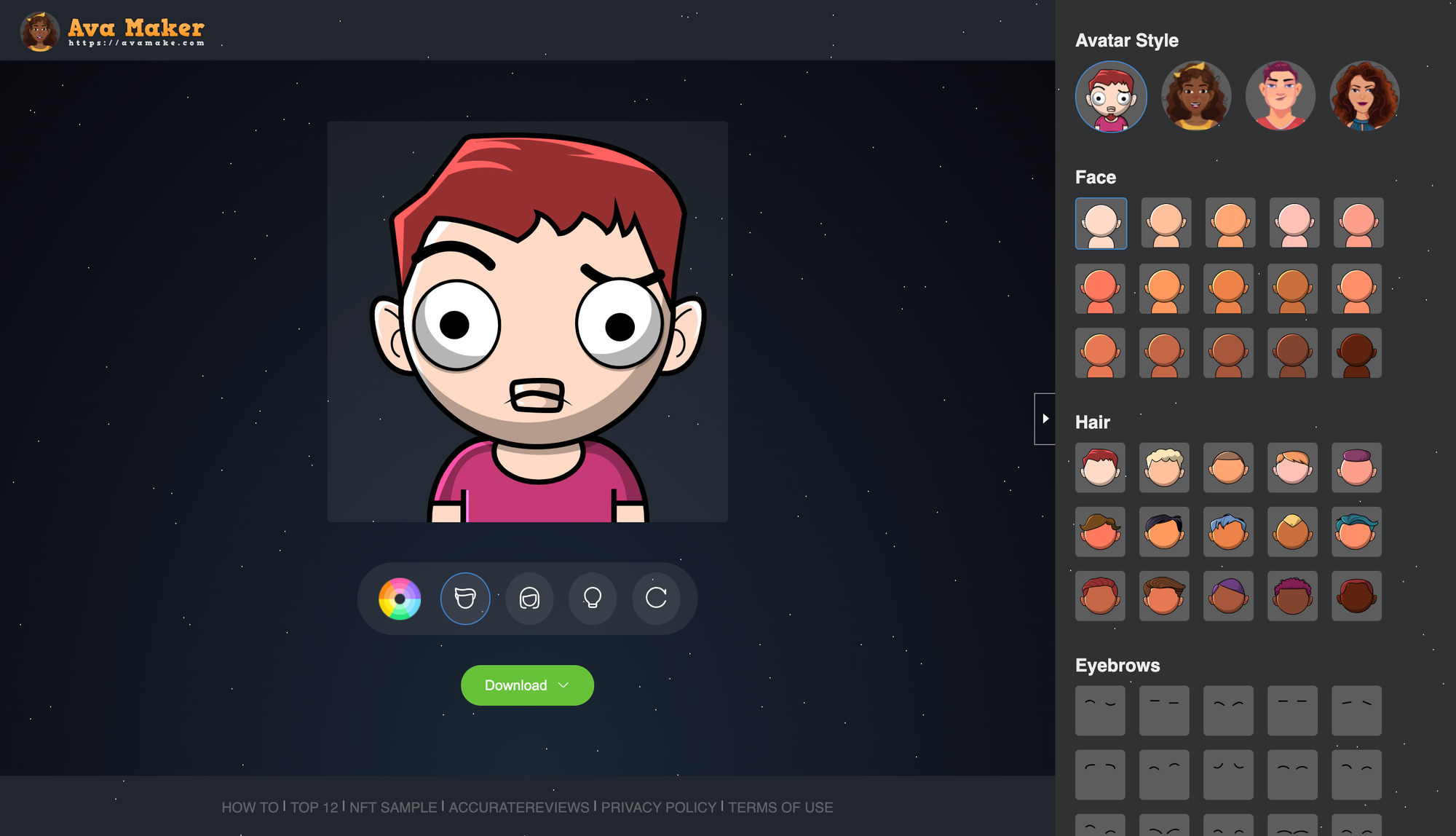Viewport: 1456px width, 836px height.
Task: Expand the Download format options chevron
Action: coord(563,685)
